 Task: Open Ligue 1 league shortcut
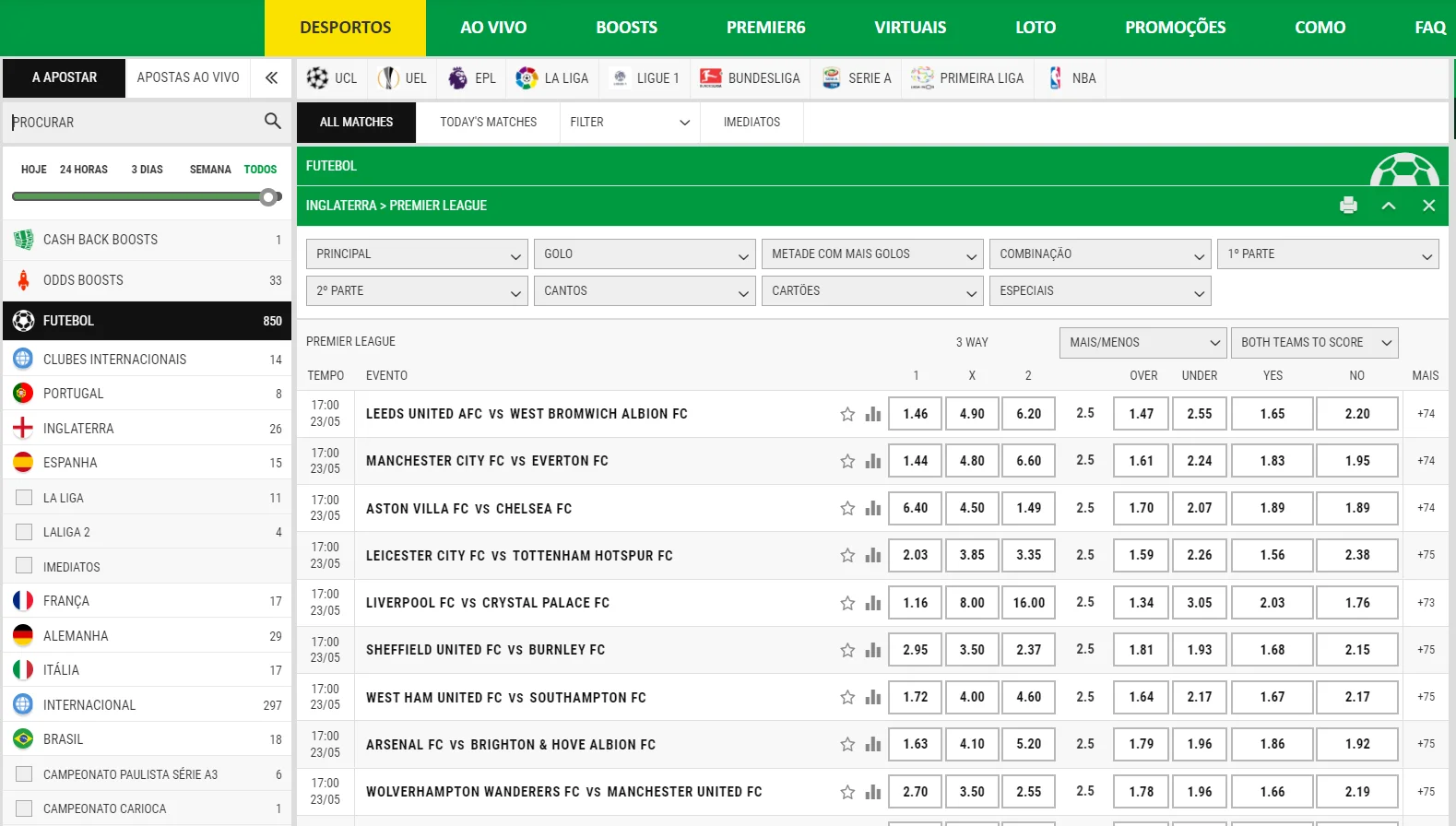645,78
